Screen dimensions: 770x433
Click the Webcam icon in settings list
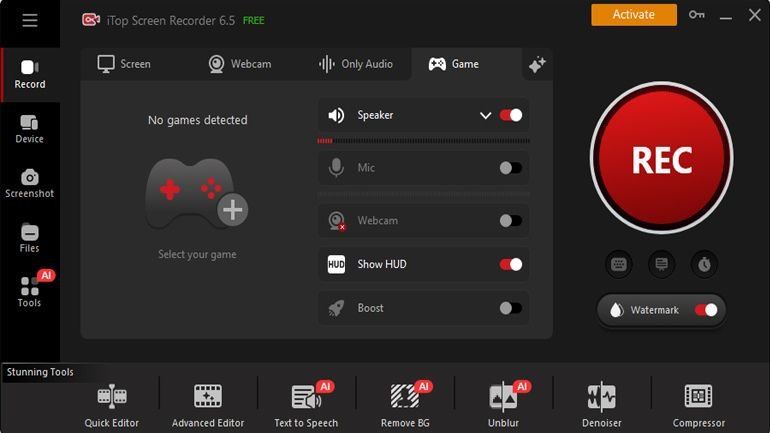[x=337, y=220]
